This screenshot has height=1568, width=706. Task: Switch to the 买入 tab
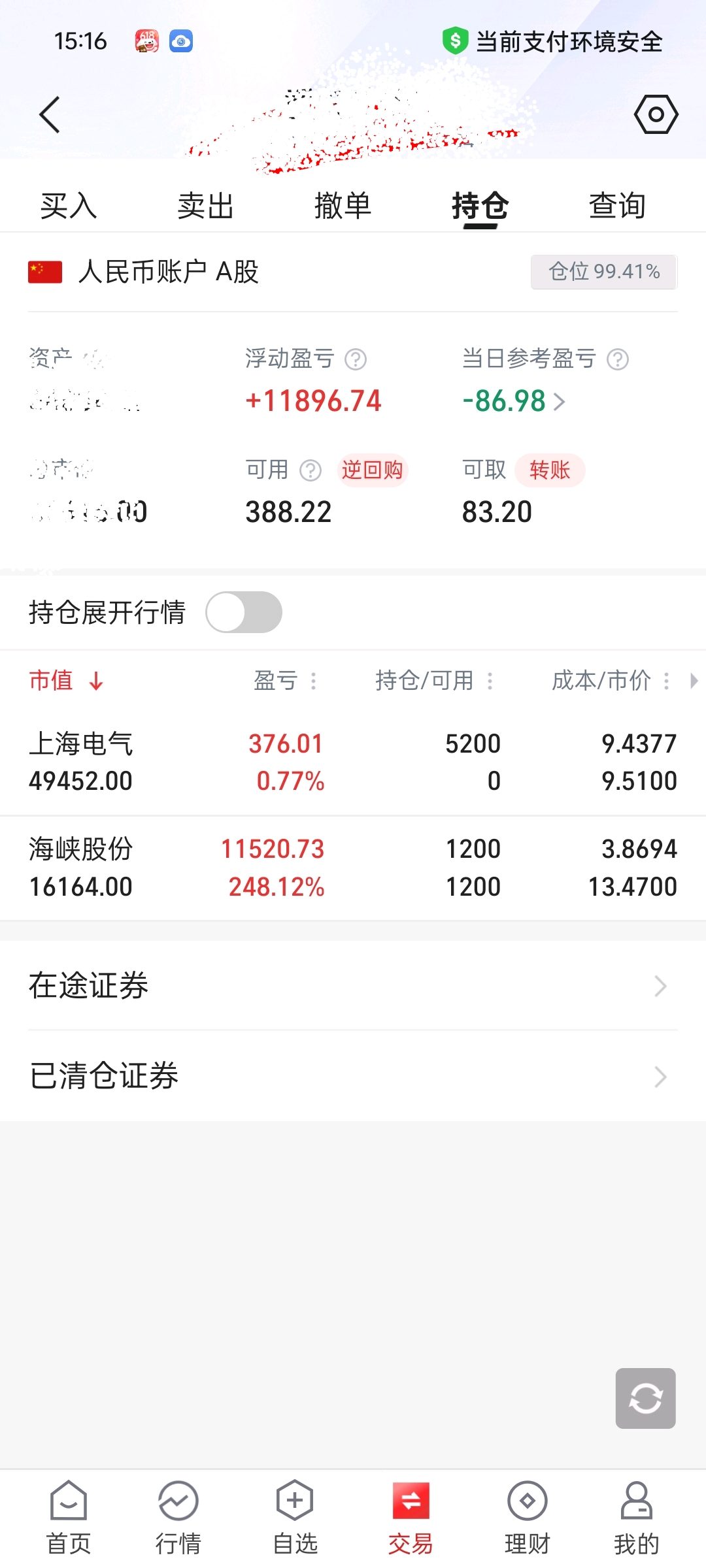[69, 206]
